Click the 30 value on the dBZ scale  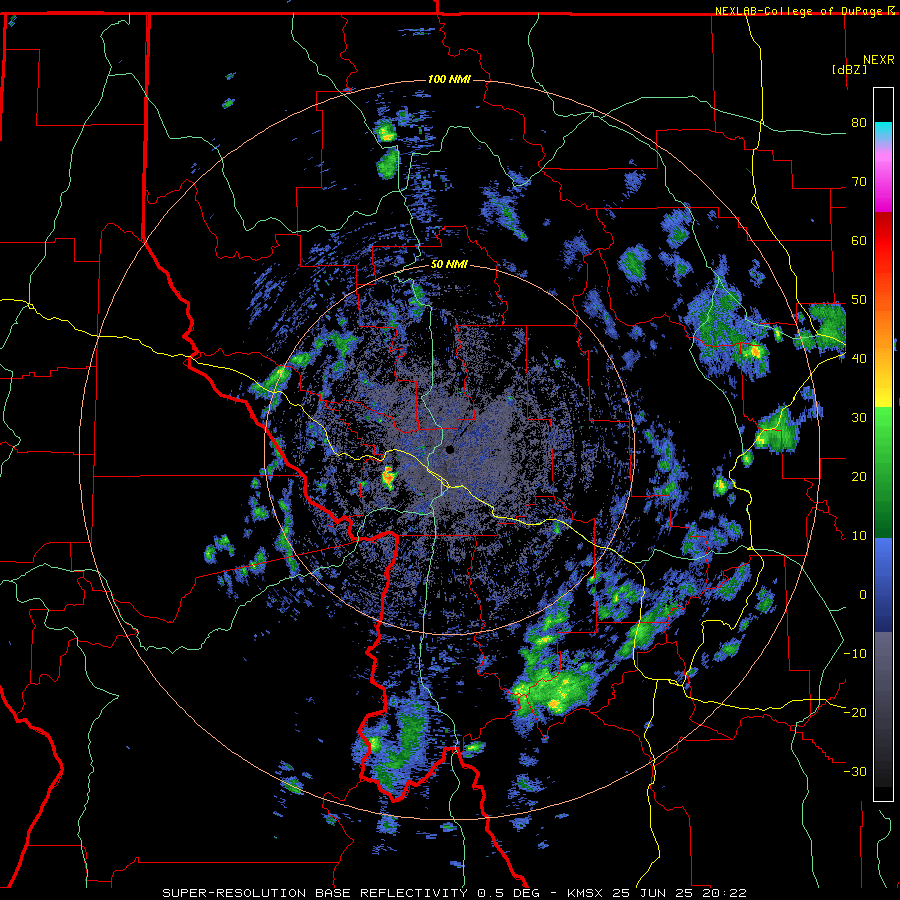pos(859,418)
